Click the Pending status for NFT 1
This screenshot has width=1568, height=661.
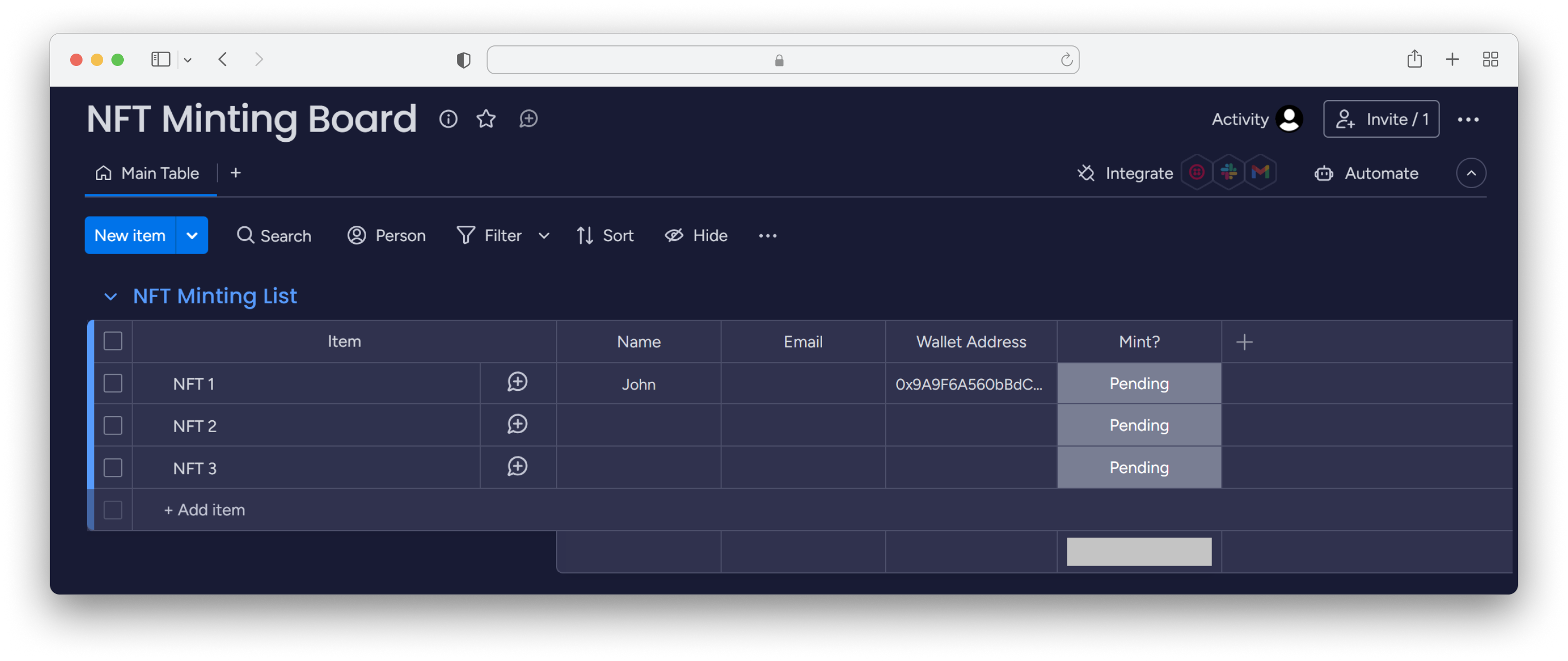tap(1139, 383)
